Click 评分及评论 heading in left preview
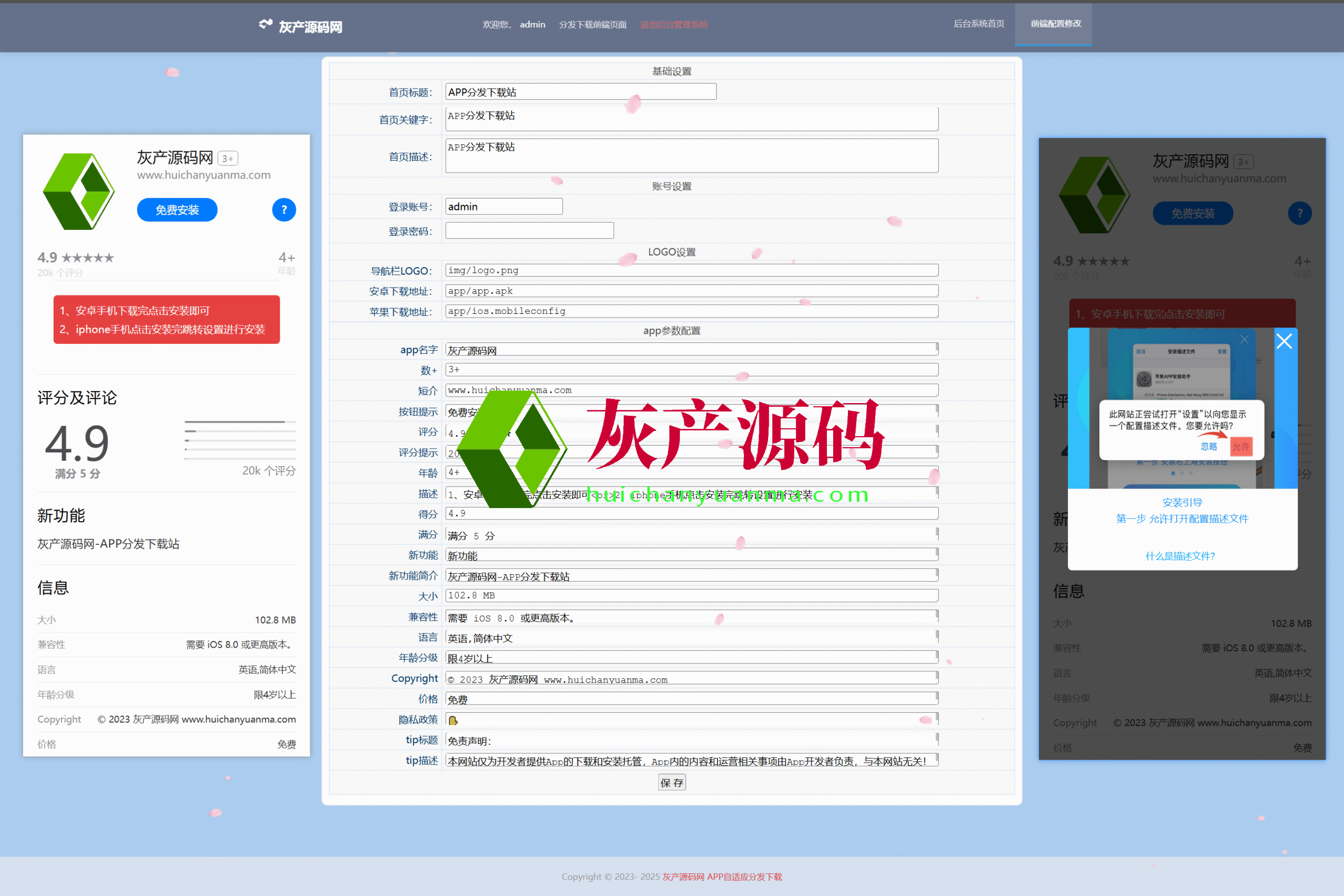Image resolution: width=1344 pixels, height=896 pixels. 77,398
